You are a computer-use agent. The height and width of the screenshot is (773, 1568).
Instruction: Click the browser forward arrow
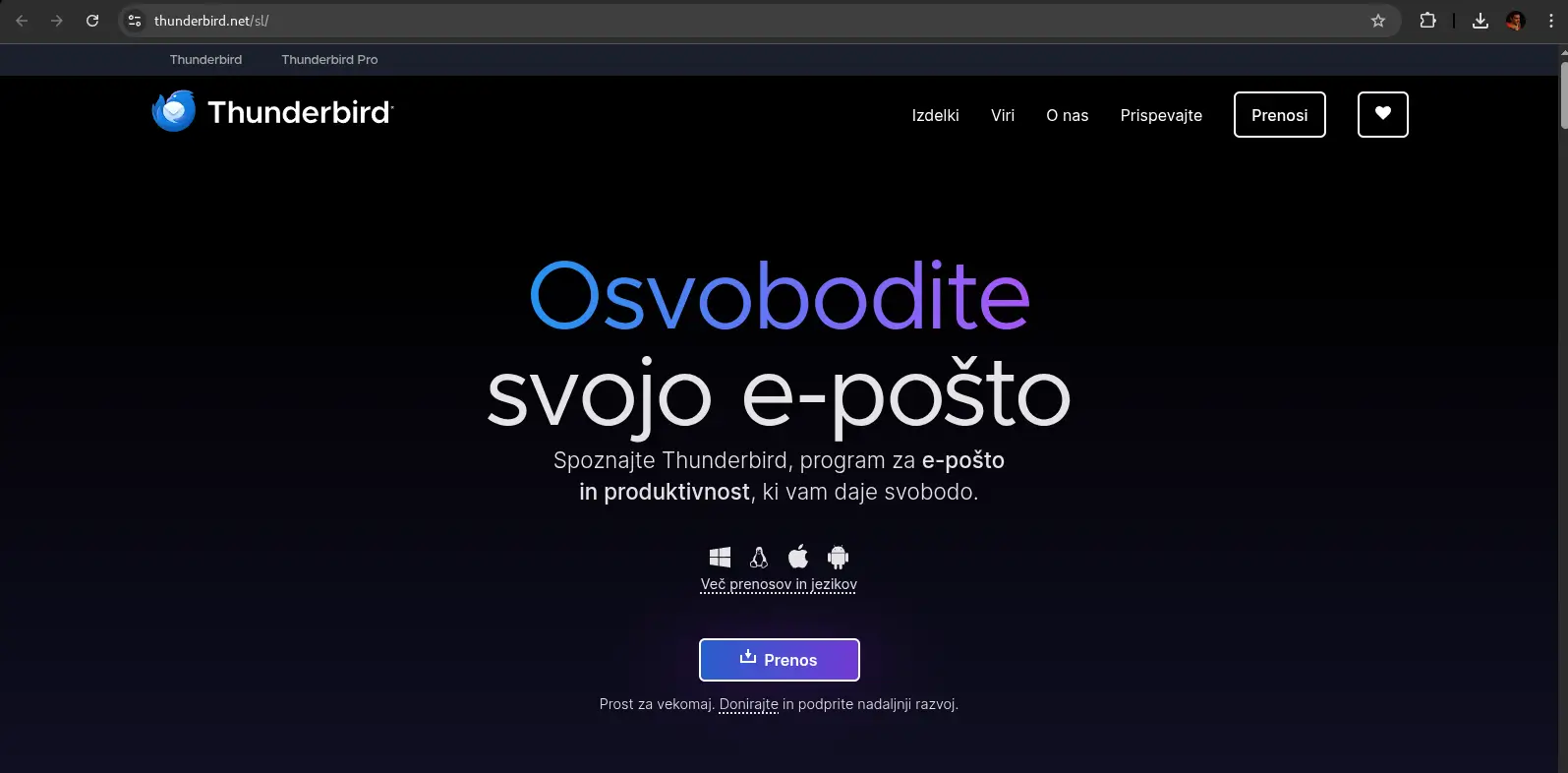click(57, 21)
